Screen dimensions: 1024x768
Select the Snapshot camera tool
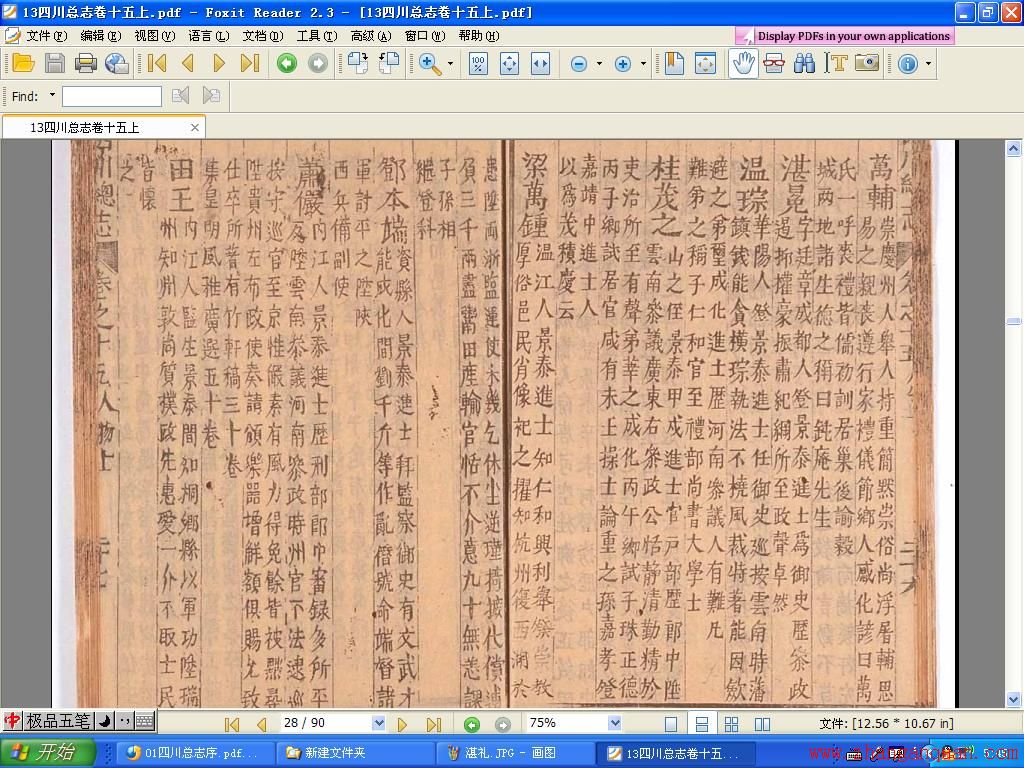tap(867, 63)
